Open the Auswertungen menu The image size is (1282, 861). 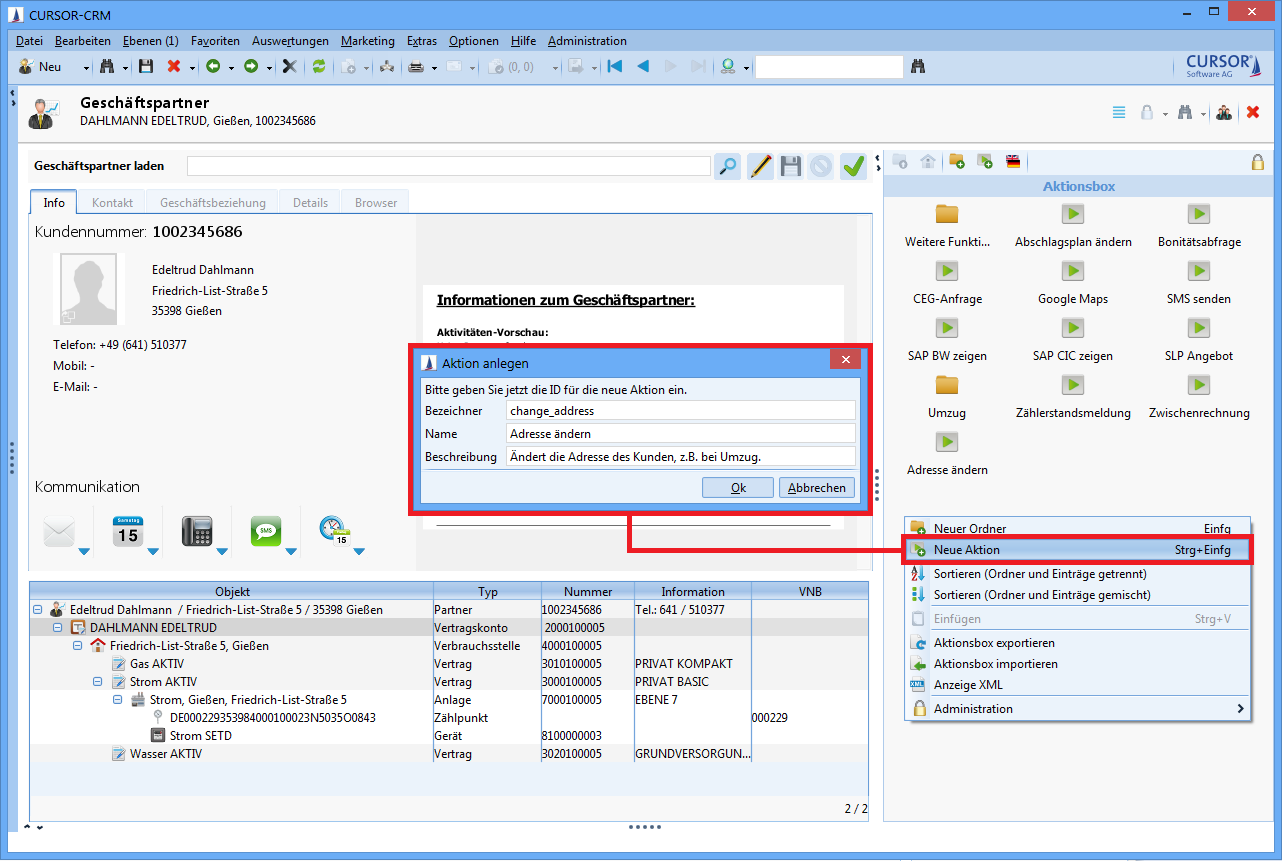(290, 41)
